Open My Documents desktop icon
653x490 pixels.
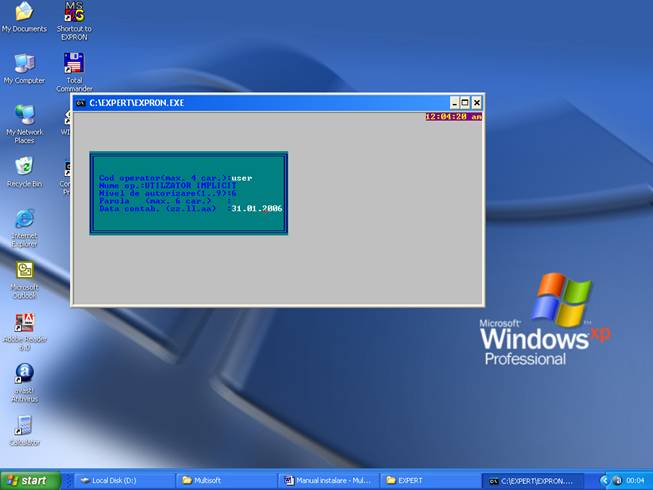(x=24, y=17)
